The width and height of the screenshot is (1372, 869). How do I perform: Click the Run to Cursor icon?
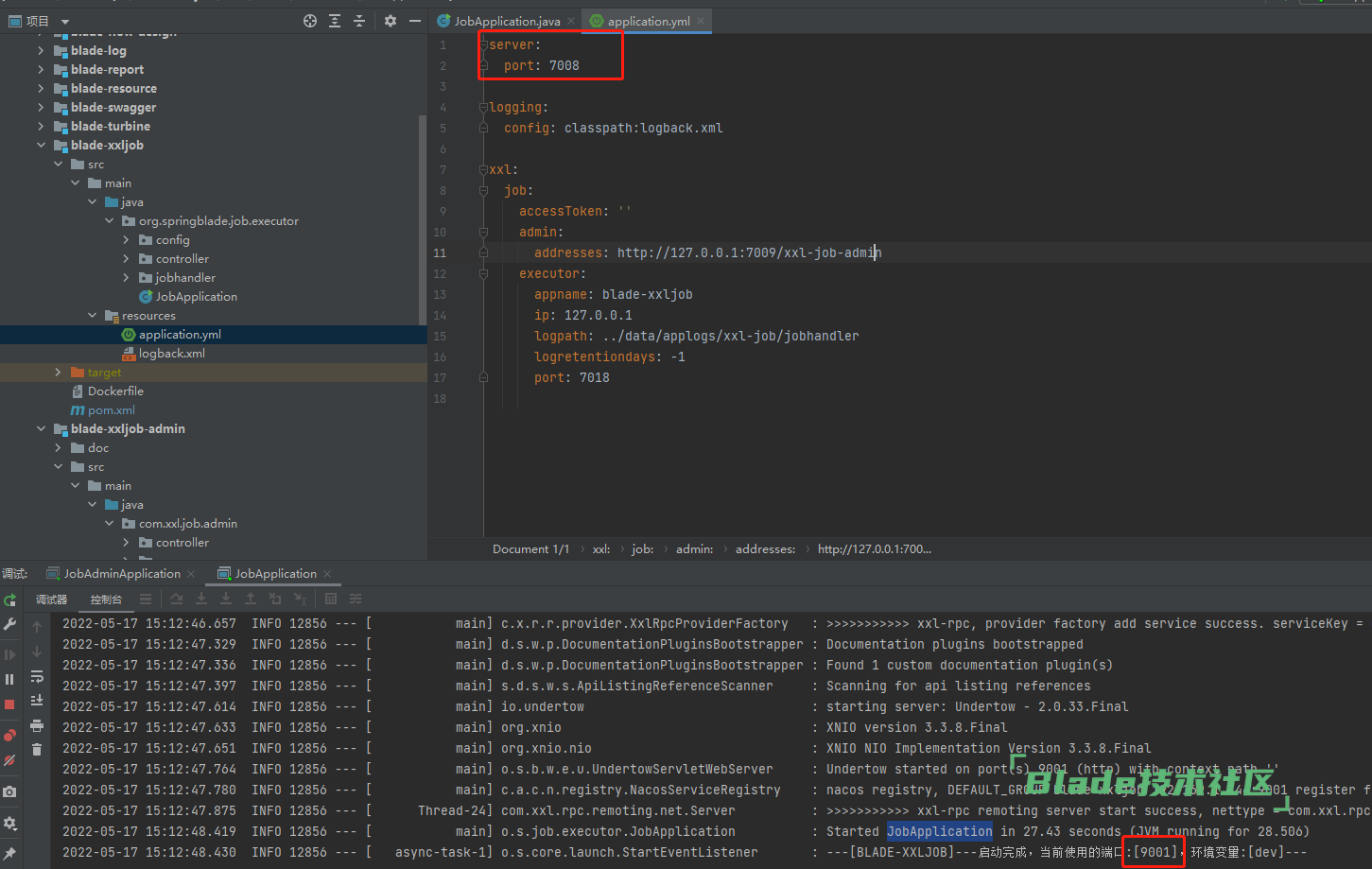300,599
